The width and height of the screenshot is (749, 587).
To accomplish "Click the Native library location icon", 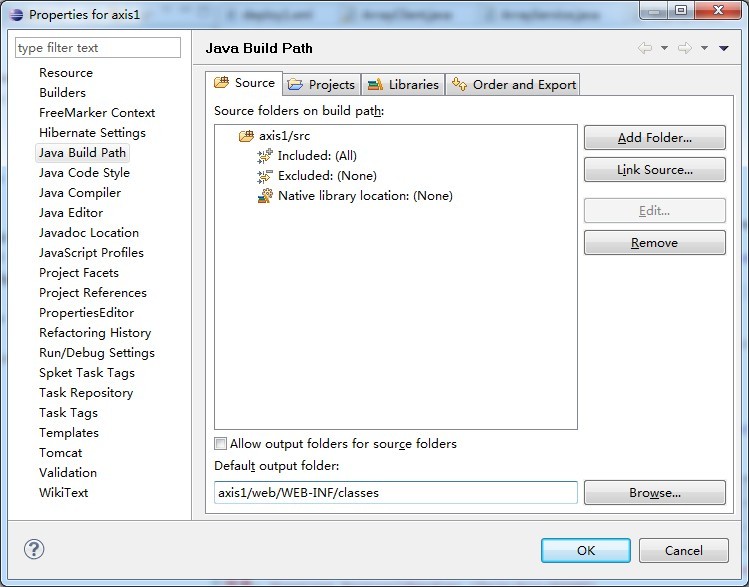I will coord(265,196).
